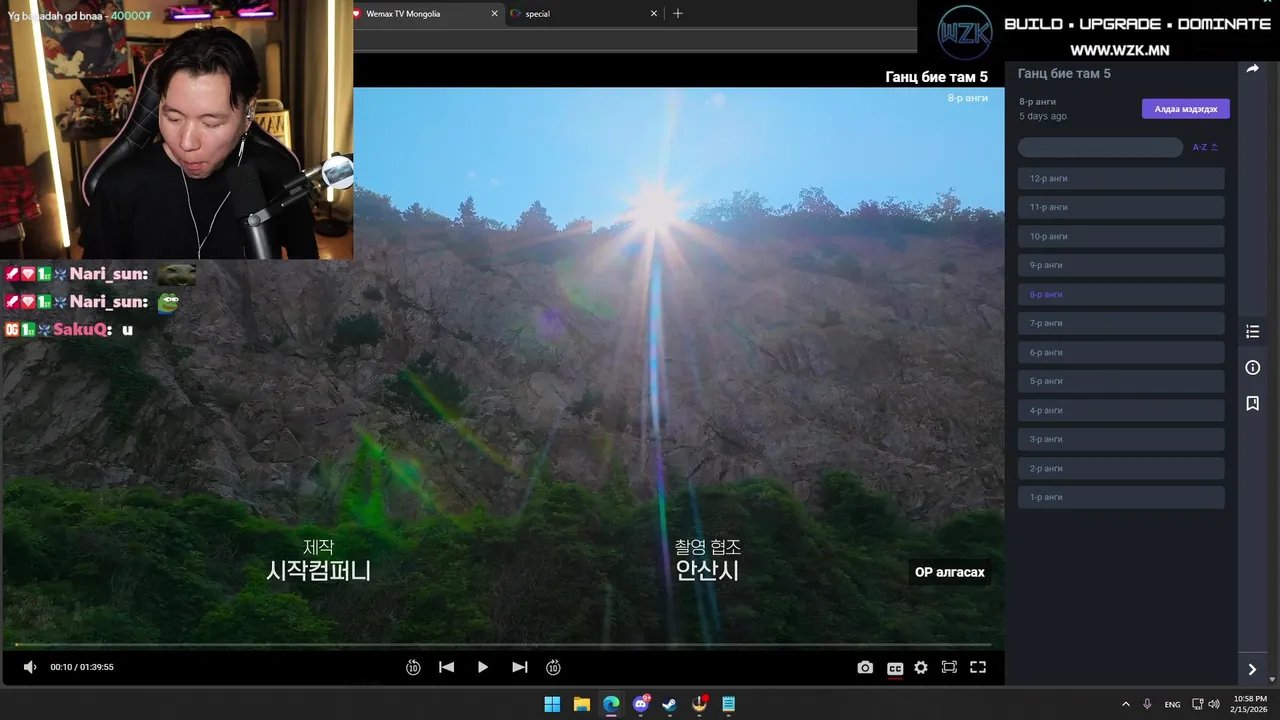Click the Ганц бие там 5 sidebar title
This screenshot has height=720, width=1280.
coord(1064,74)
